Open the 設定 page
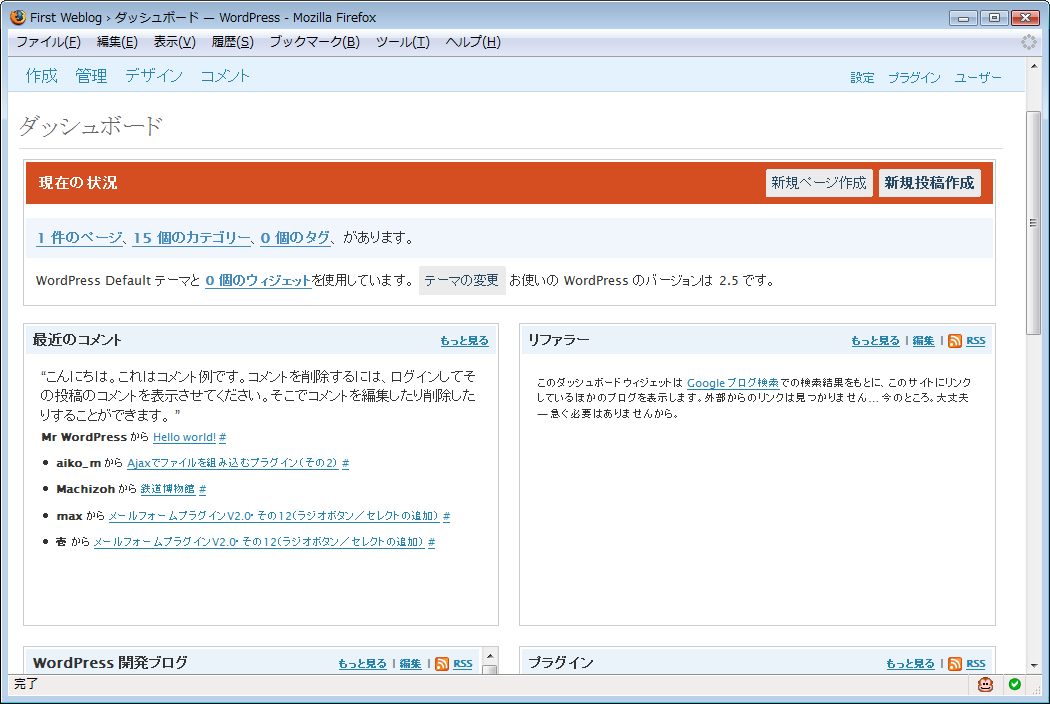Screen dimensions: 1050x704 click(x=862, y=78)
